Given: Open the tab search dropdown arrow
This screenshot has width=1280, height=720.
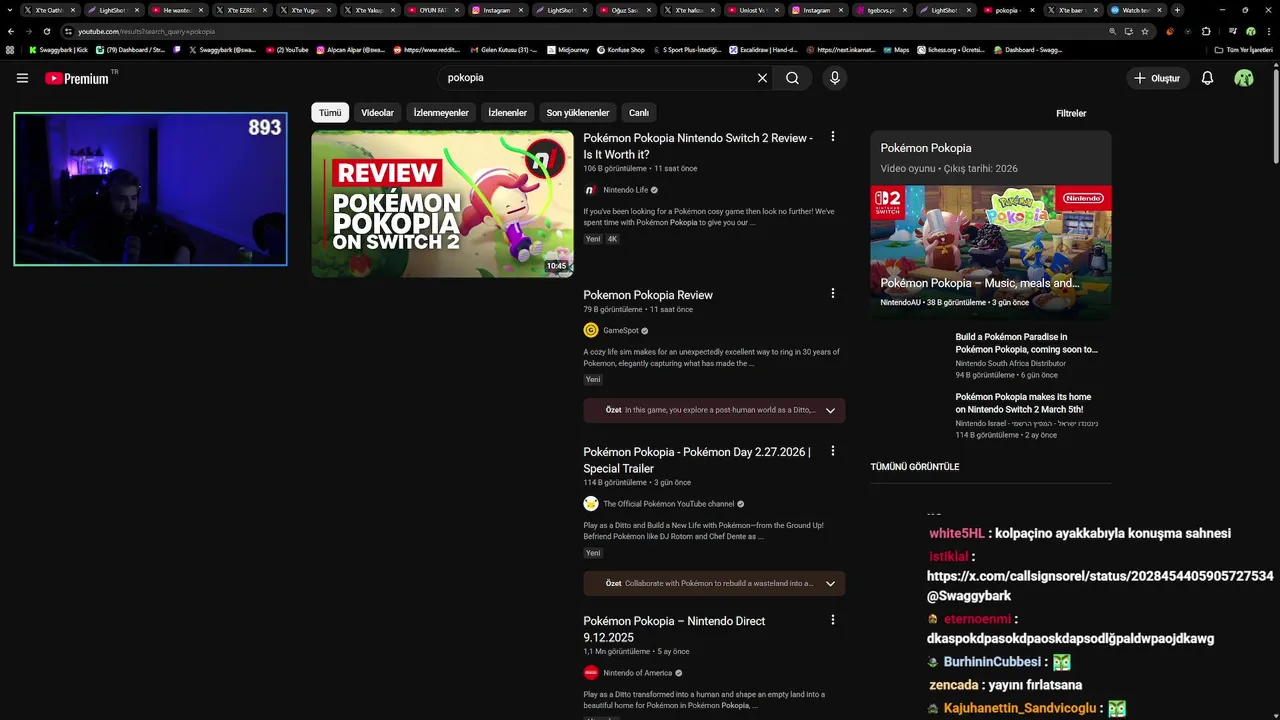Looking at the screenshot, I should click(9, 10).
